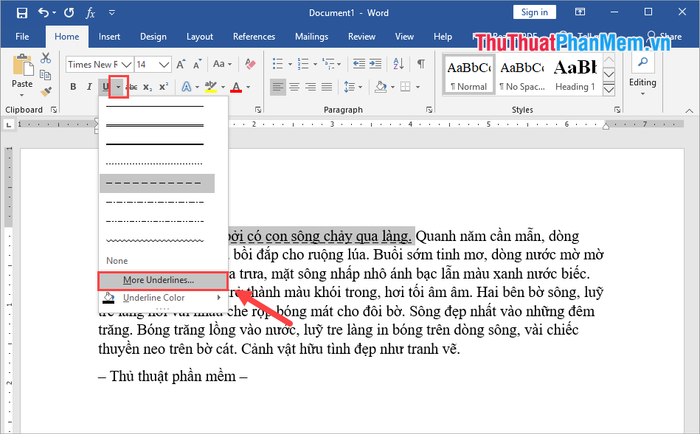Open the File tab

(22, 37)
